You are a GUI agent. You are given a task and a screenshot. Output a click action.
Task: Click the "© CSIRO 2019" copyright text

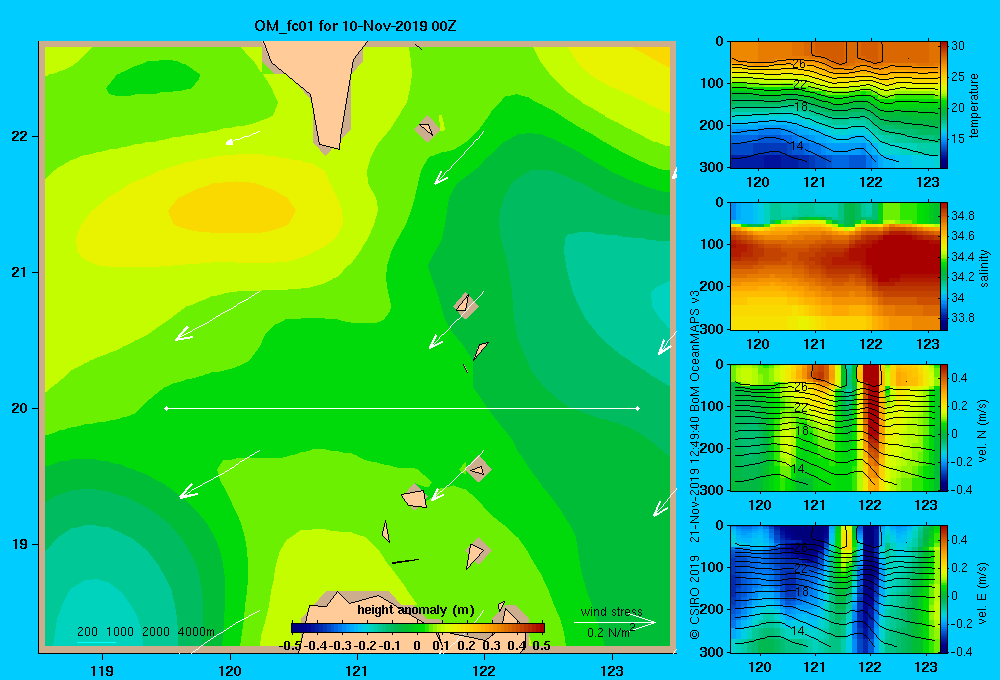click(x=695, y=597)
